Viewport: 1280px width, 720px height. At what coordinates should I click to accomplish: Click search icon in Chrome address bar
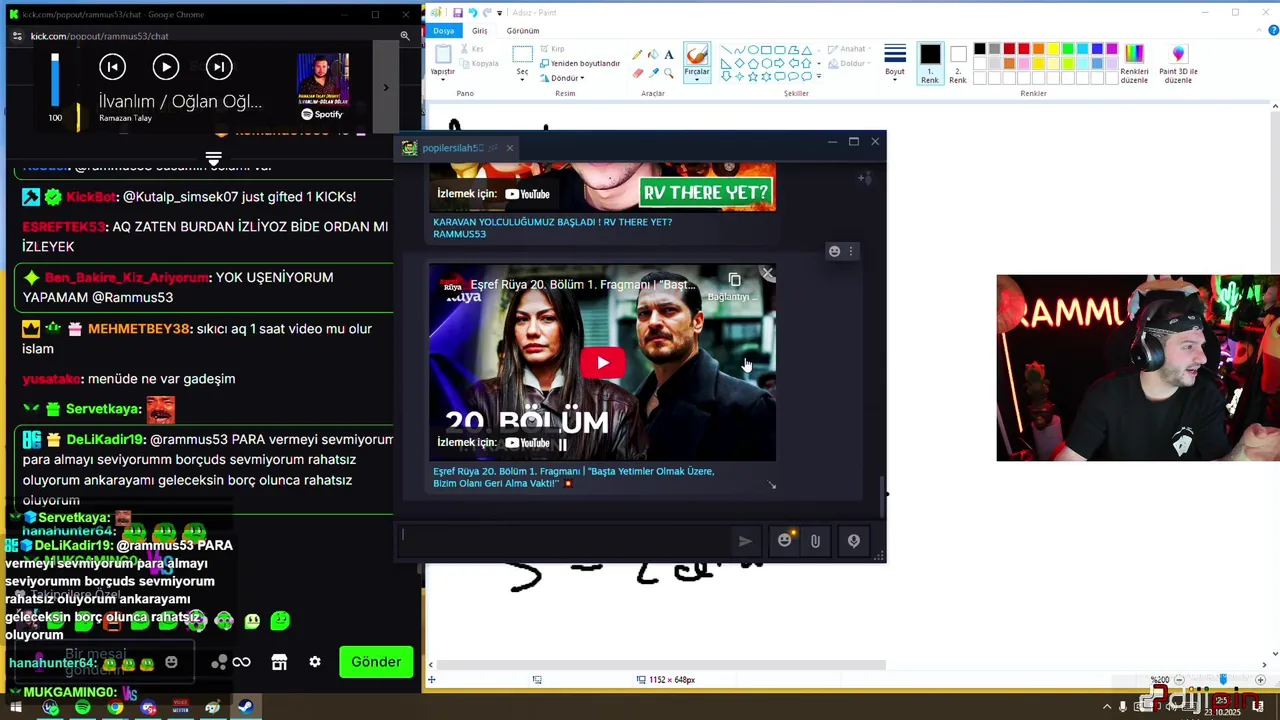pos(405,36)
